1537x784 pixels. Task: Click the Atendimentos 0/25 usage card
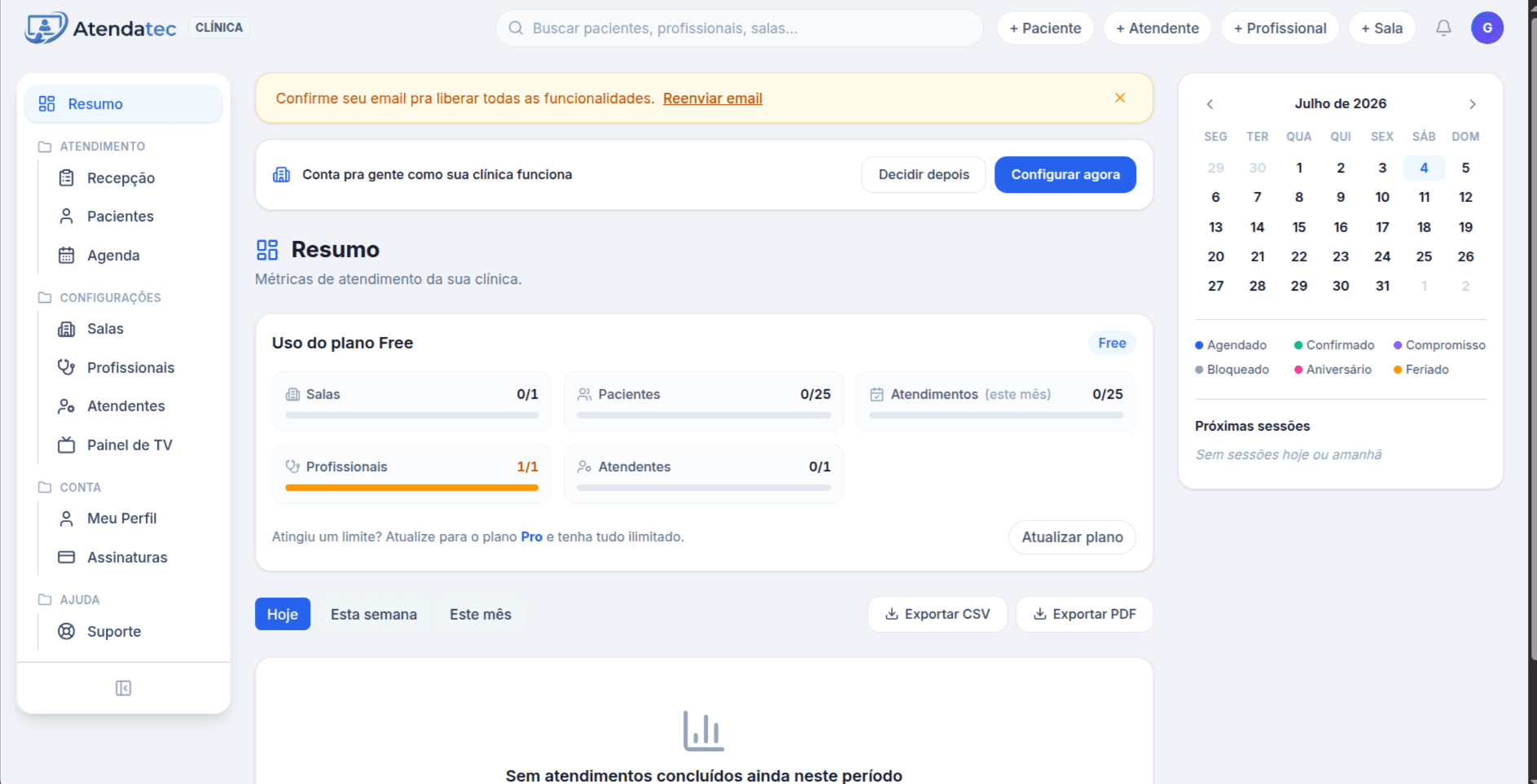pos(996,401)
